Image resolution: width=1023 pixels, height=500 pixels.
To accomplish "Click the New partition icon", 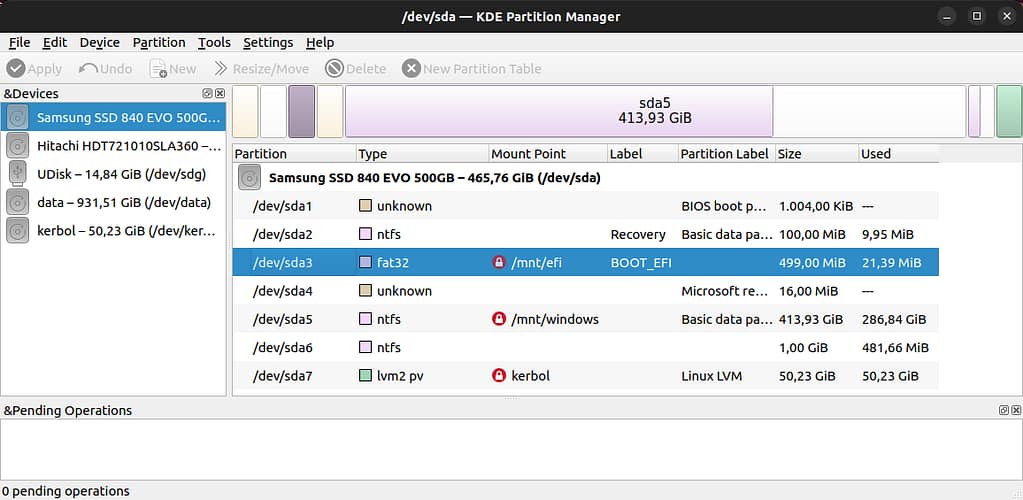I will [x=158, y=69].
